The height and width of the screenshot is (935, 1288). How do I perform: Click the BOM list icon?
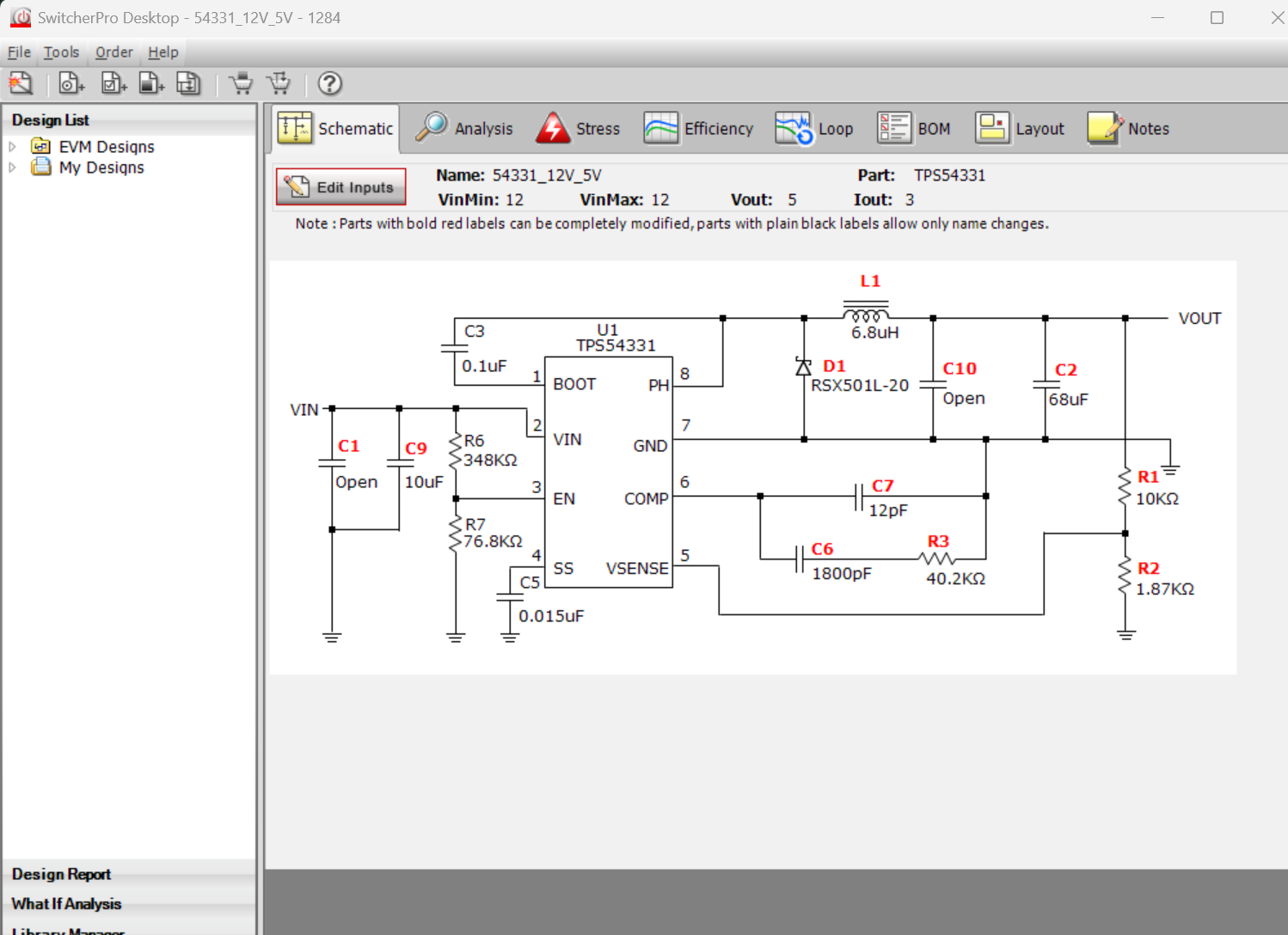[894, 128]
